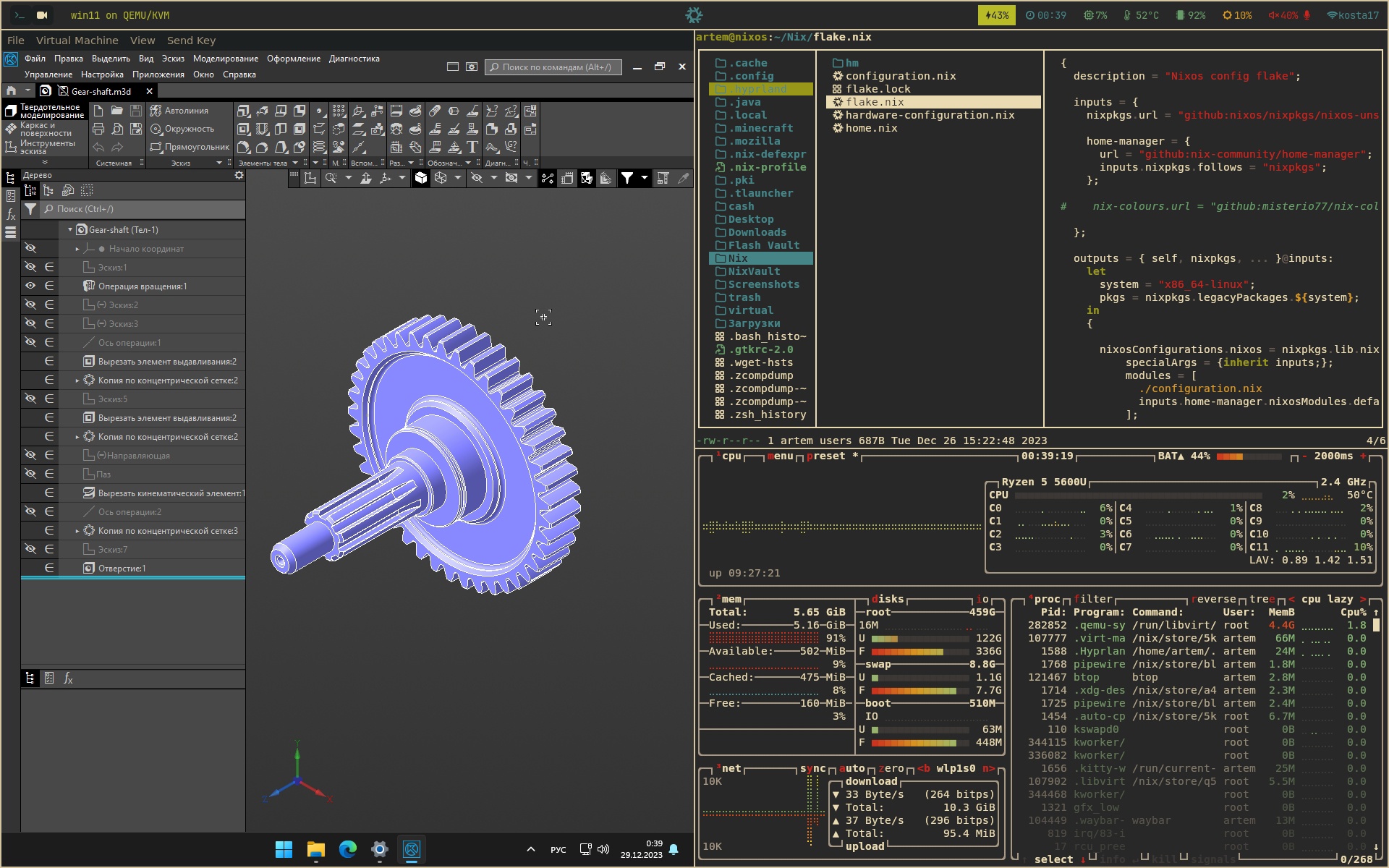The width and height of the screenshot is (1389, 868).
Task: Toggle visibility of Направляющая
Action: pos(30,455)
